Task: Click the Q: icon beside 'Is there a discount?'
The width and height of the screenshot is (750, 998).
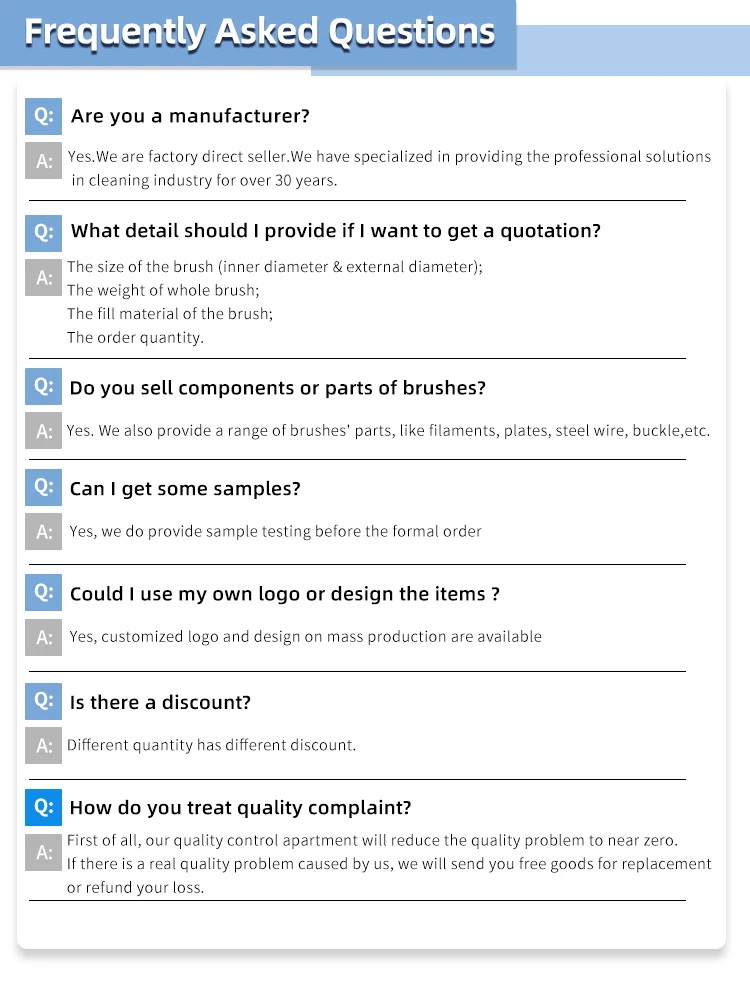Action: [x=43, y=701]
